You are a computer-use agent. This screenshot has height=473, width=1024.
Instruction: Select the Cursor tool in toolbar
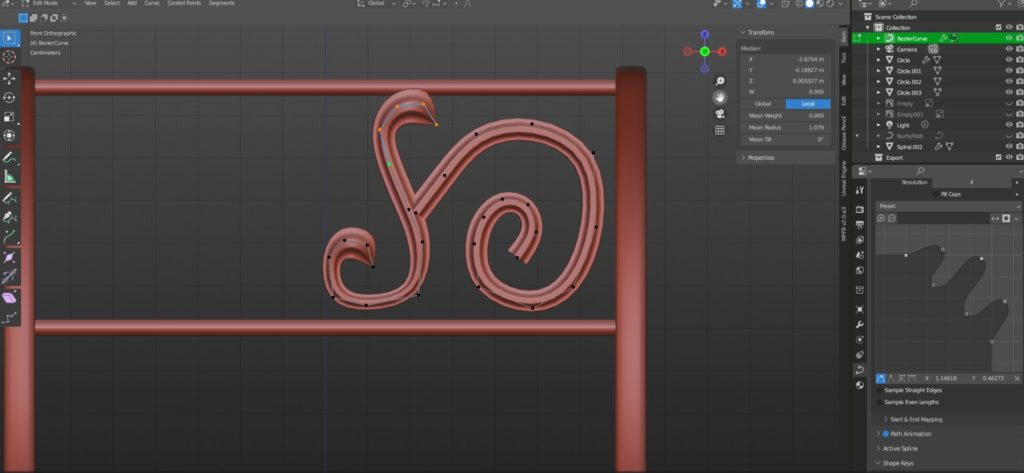pos(10,58)
